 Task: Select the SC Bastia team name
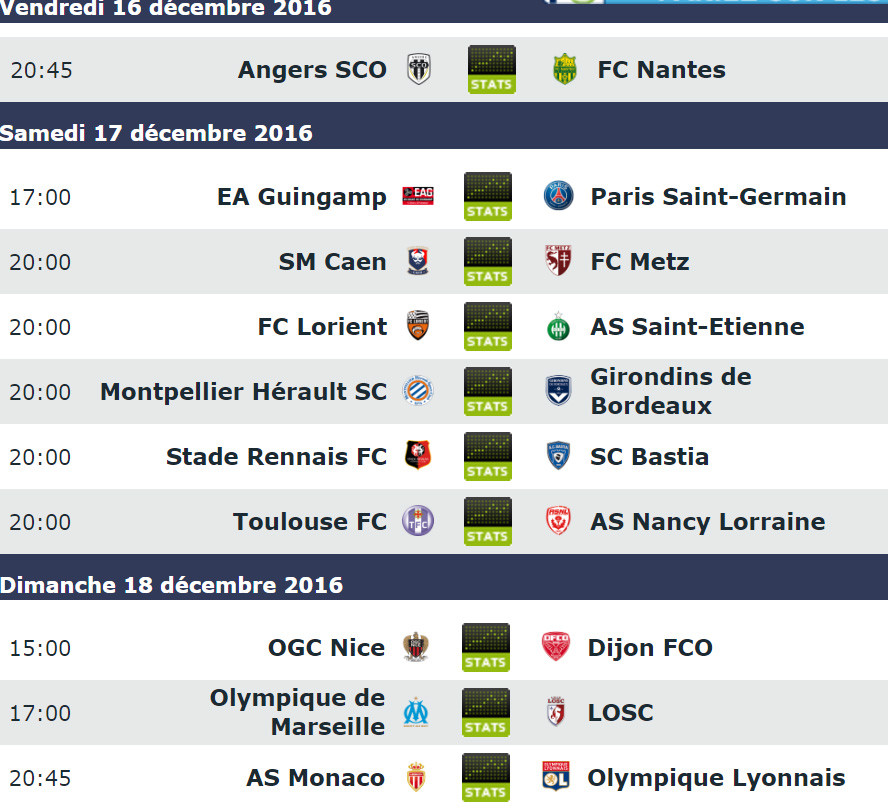650,457
